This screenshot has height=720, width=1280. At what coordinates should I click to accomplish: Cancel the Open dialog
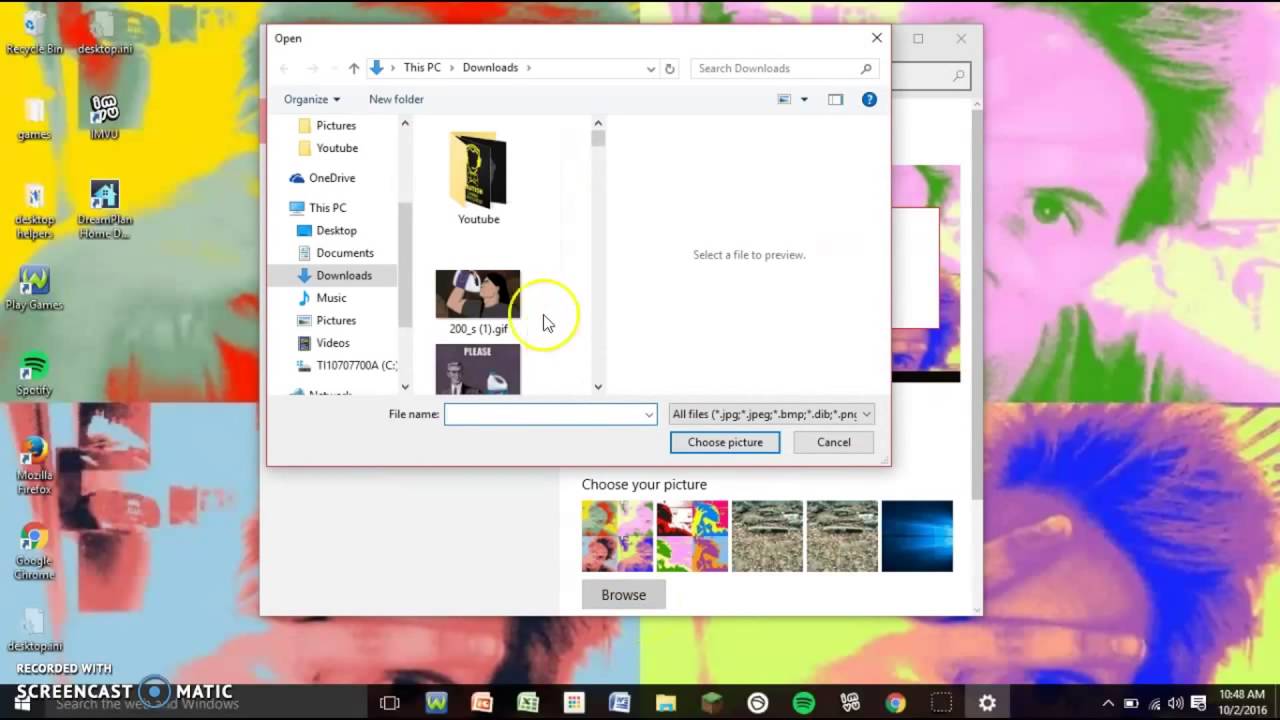pos(834,442)
